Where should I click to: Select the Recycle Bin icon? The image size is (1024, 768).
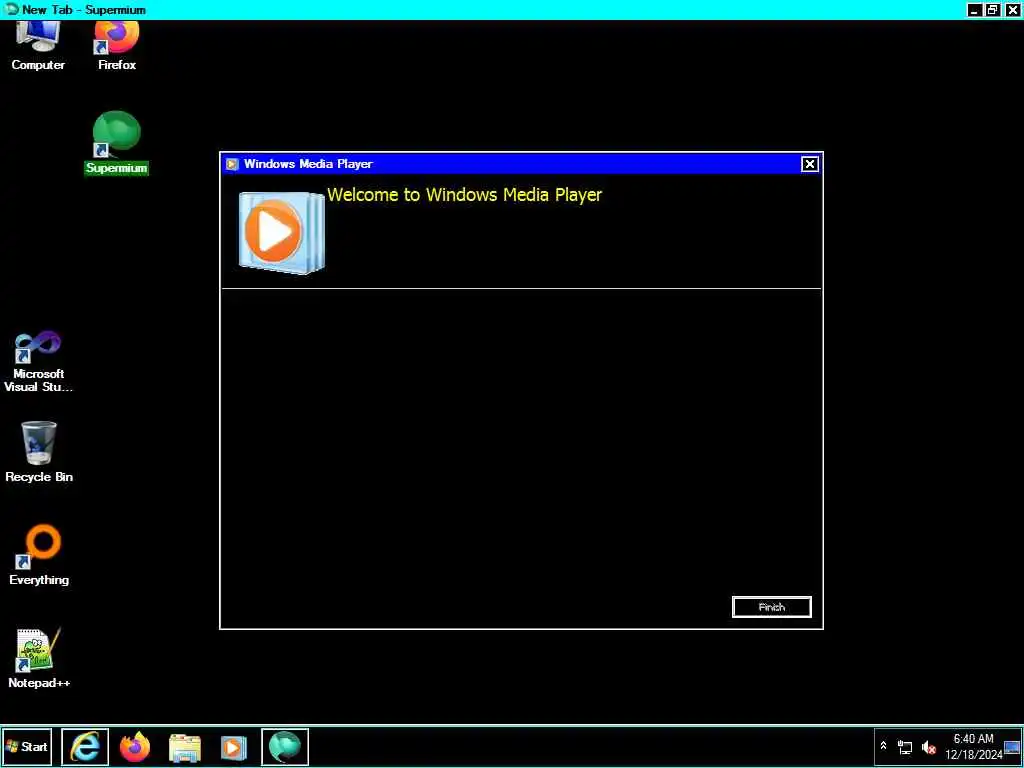[39, 452]
